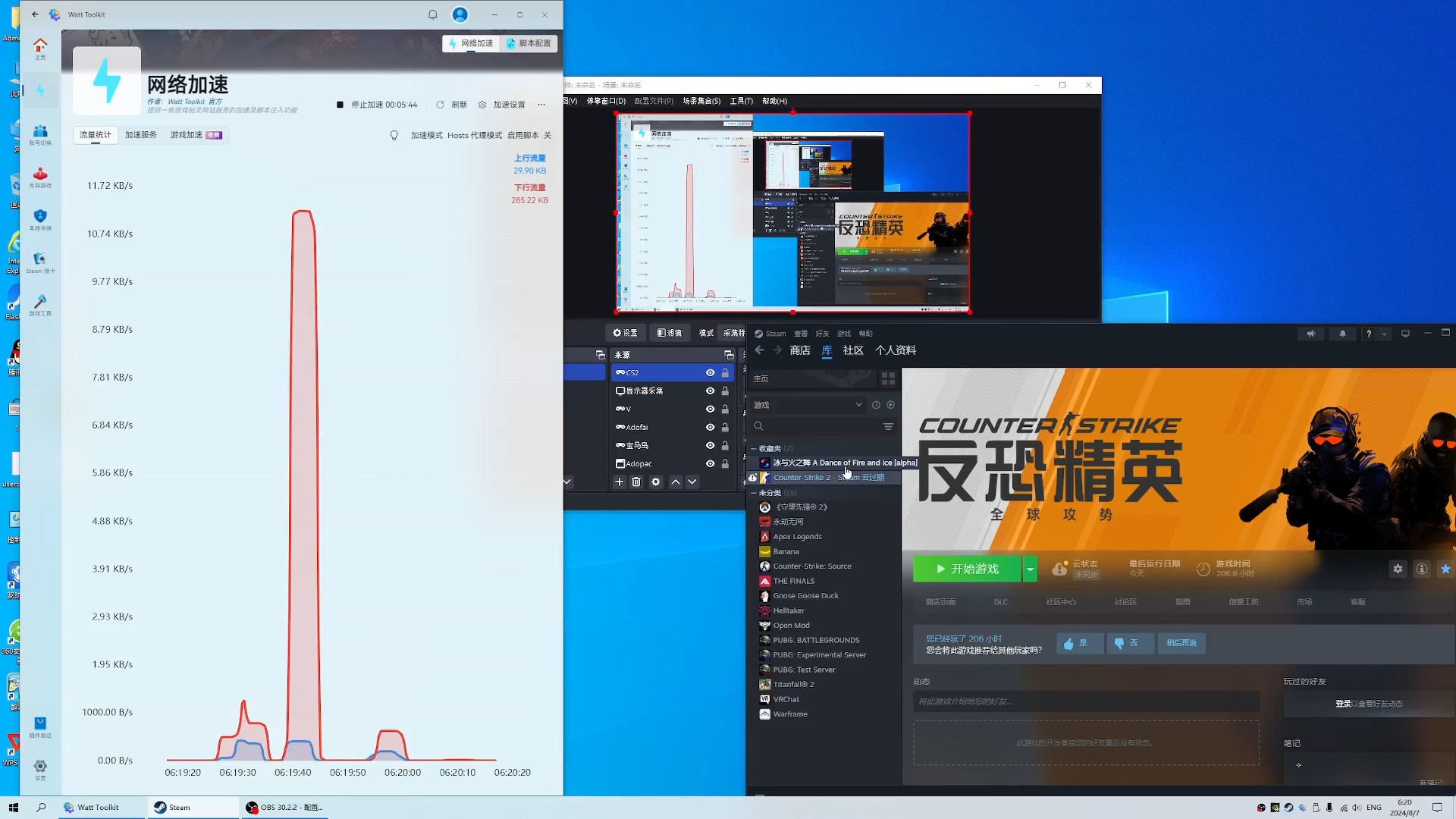Open 加速设置 settings
Screen dimensions: 1456x819
click(x=501, y=105)
